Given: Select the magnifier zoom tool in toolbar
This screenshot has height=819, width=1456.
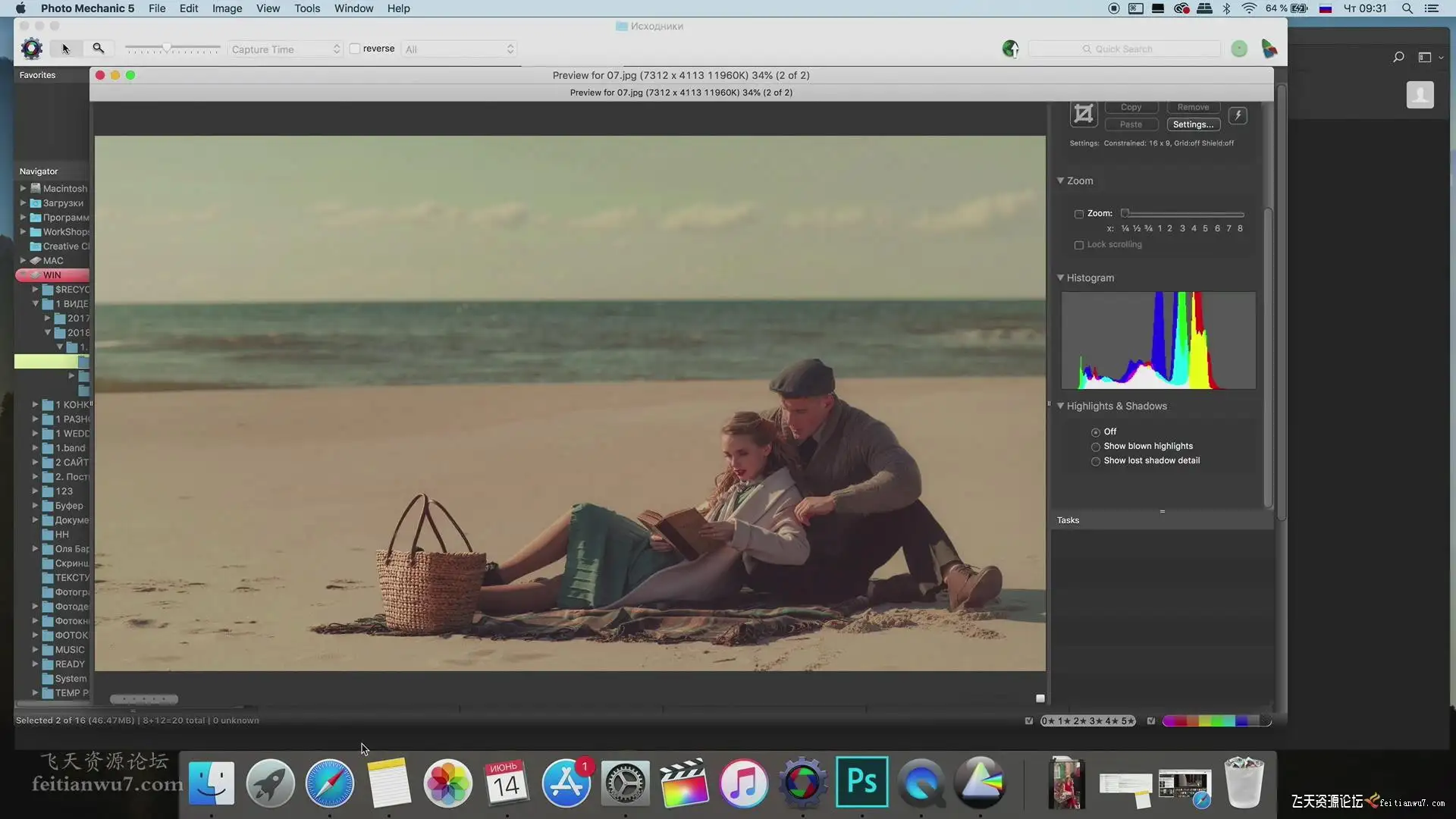Looking at the screenshot, I should click(99, 49).
